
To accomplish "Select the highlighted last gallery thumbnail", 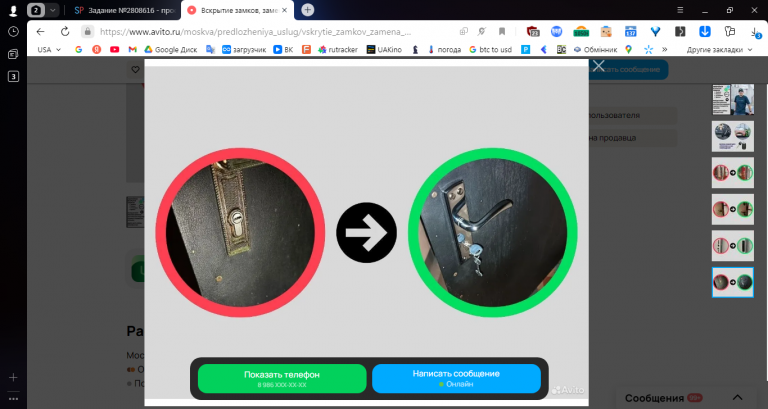I will point(733,282).
